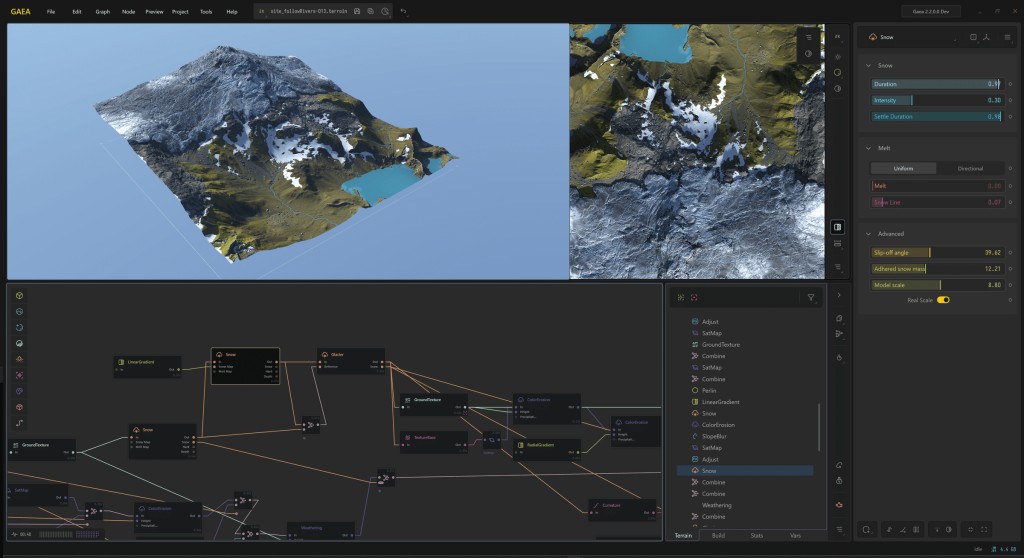Click the filter funnel icon in node list
The image size is (1024, 558).
point(810,297)
